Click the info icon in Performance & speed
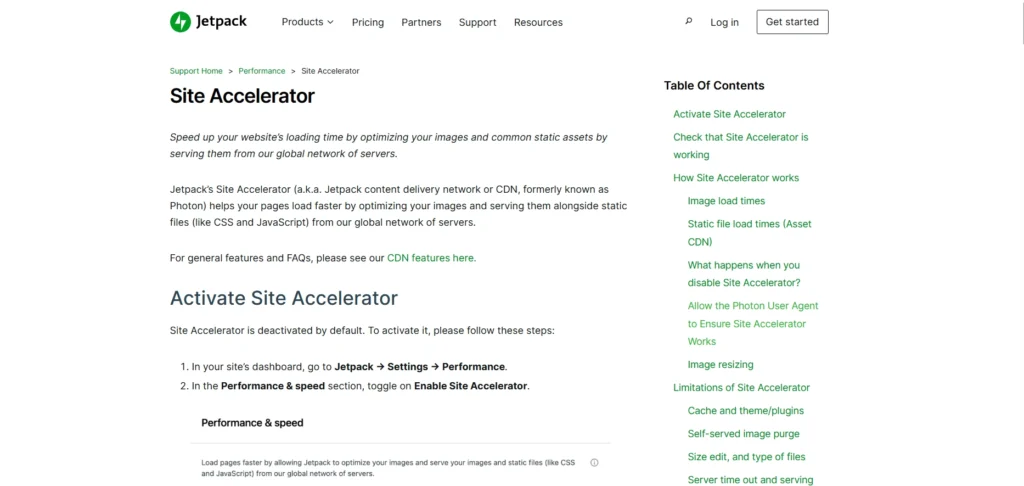This screenshot has width=1024, height=486. click(594, 463)
